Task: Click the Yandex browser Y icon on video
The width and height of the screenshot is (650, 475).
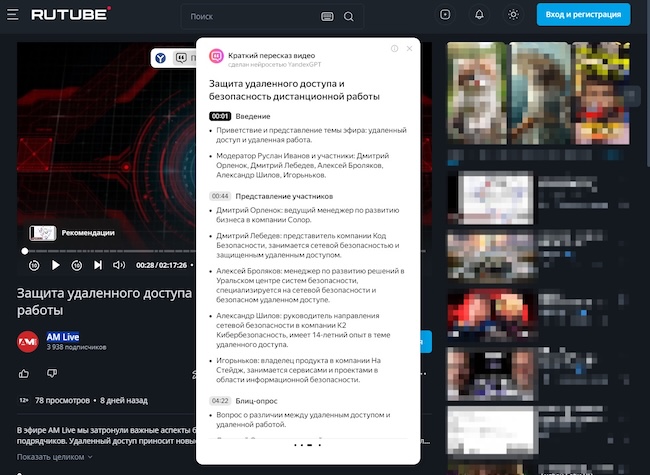Action: 160,58
